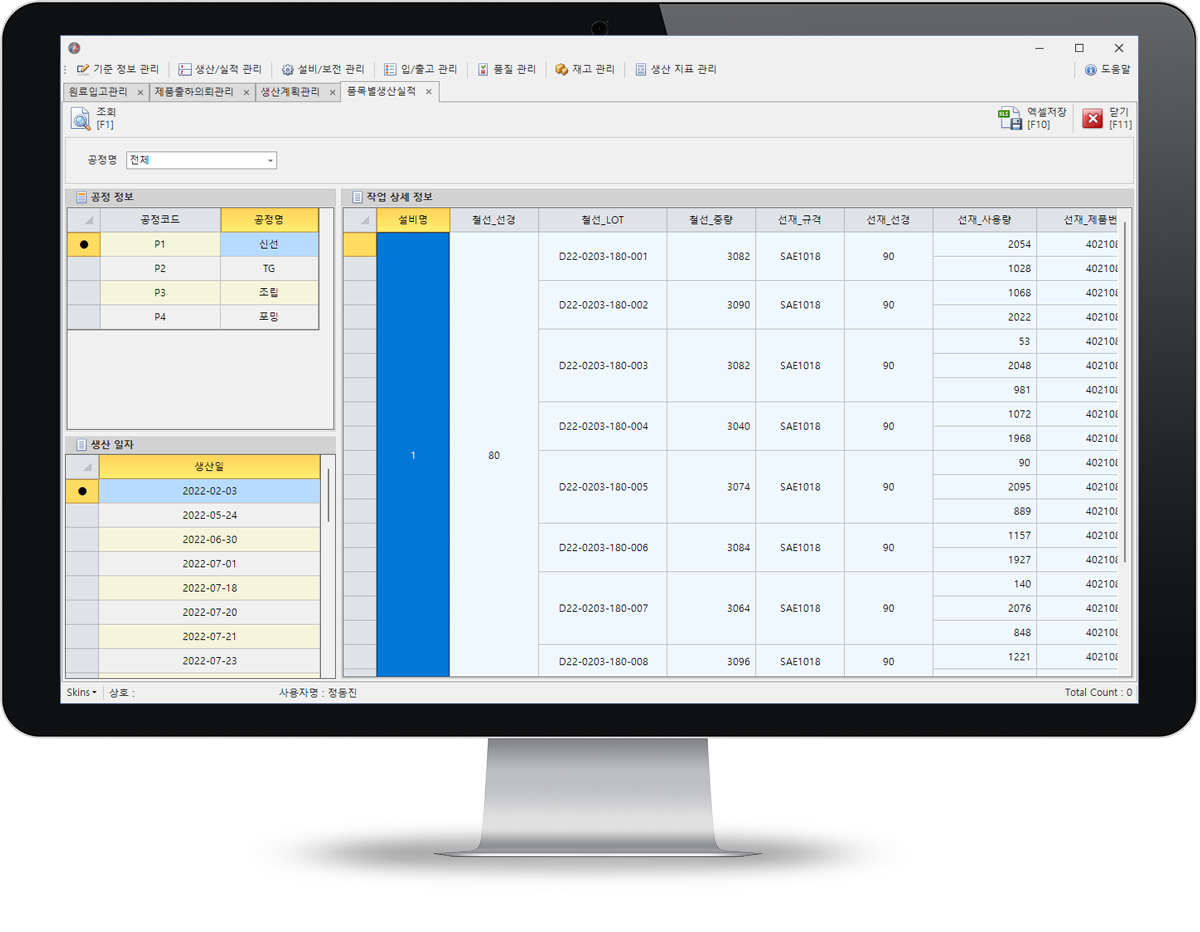Click the red 닫기 close icon

(1093, 119)
